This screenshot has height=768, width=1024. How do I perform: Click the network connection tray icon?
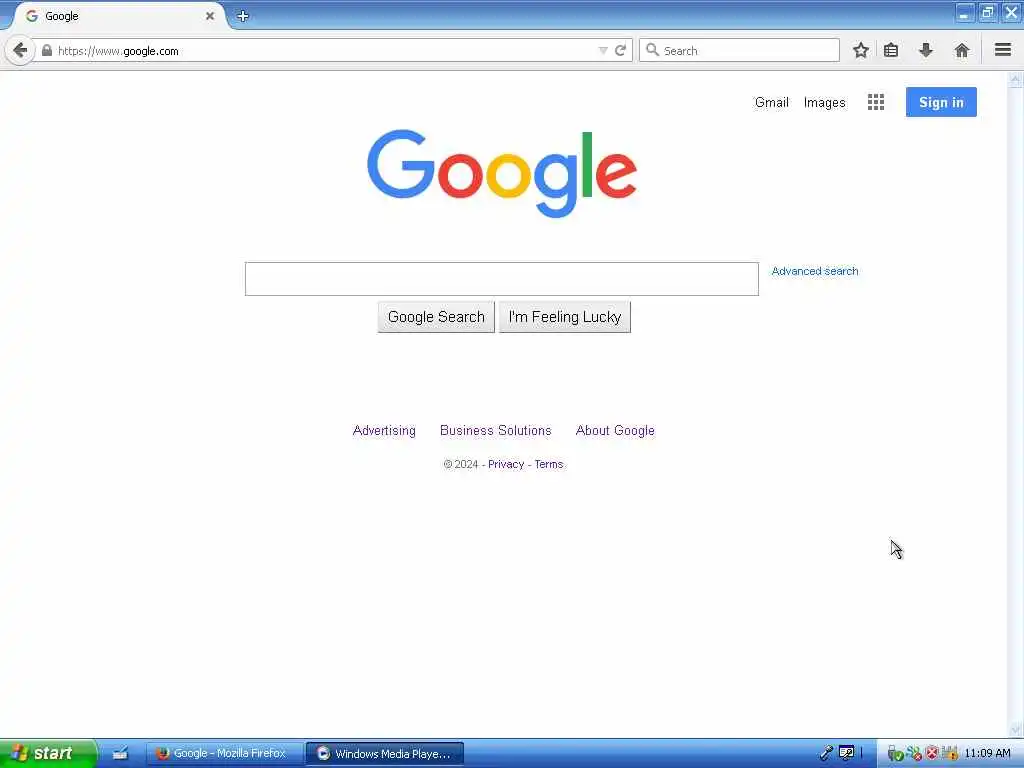pos(914,754)
